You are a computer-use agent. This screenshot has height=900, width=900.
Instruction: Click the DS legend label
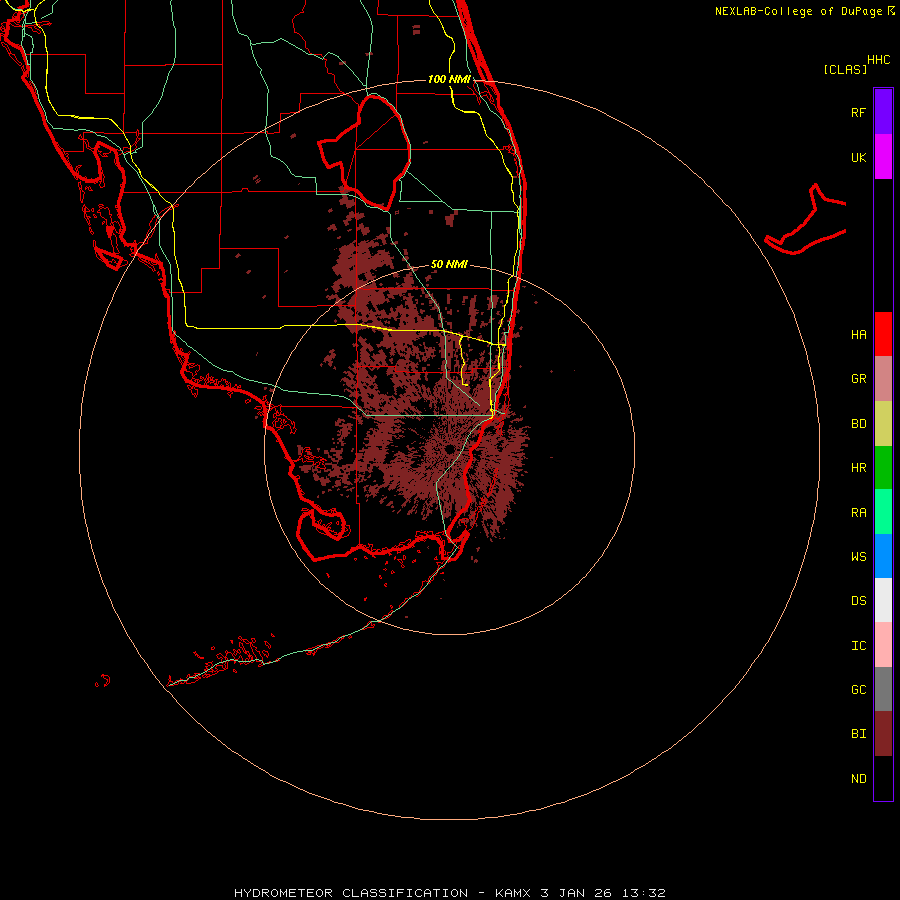click(x=858, y=601)
